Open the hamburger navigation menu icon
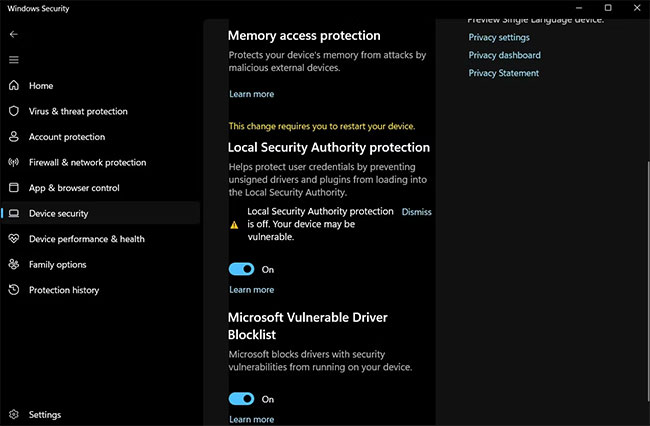Viewport: 650px width, 426px height. [x=14, y=60]
